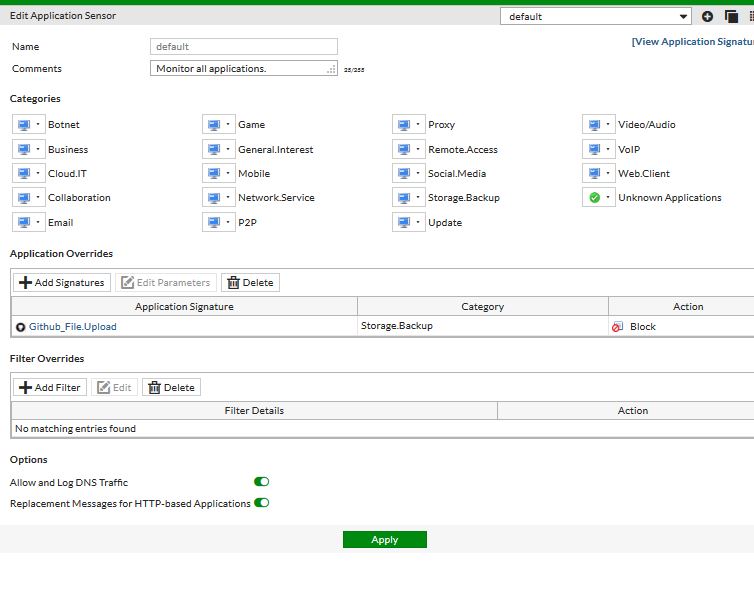754x593 pixels.
Task: Expand the P2P category action dropdown arrow
Action: click(229, 223)
